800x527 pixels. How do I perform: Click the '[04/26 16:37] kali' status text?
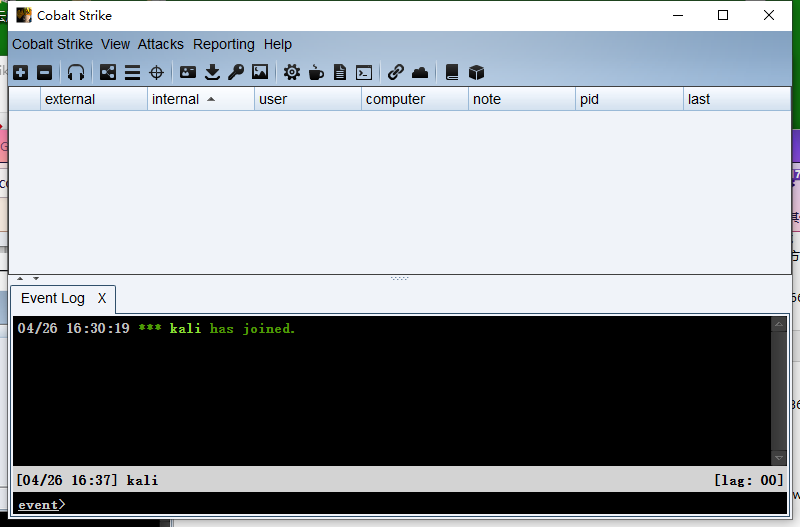(x=87, y=480)
